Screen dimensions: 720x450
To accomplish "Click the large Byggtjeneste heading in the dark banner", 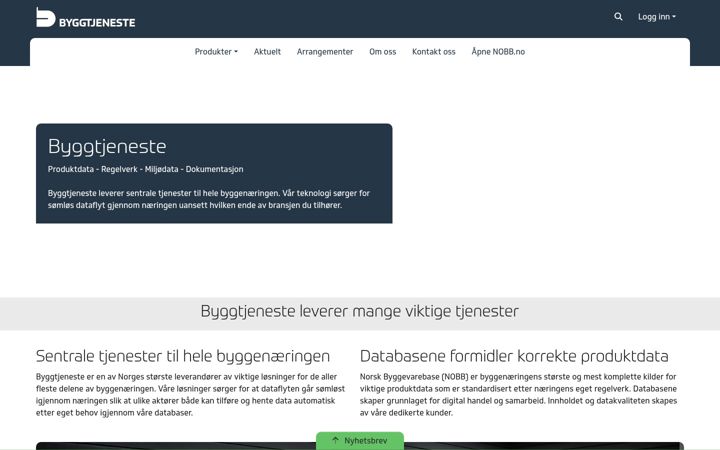I will (x=107, y=146).
